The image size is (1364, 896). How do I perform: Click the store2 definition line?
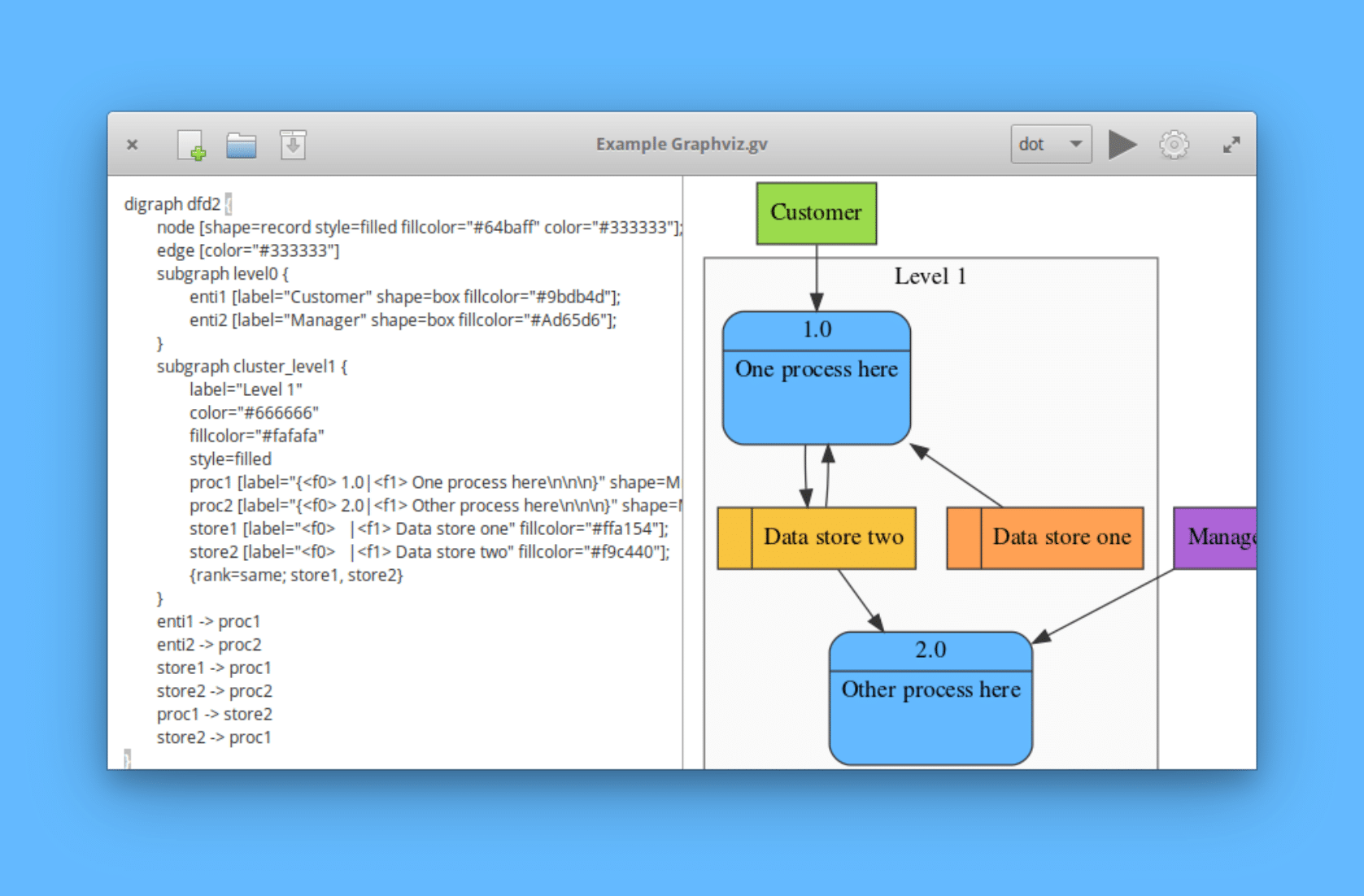point(429,551)
